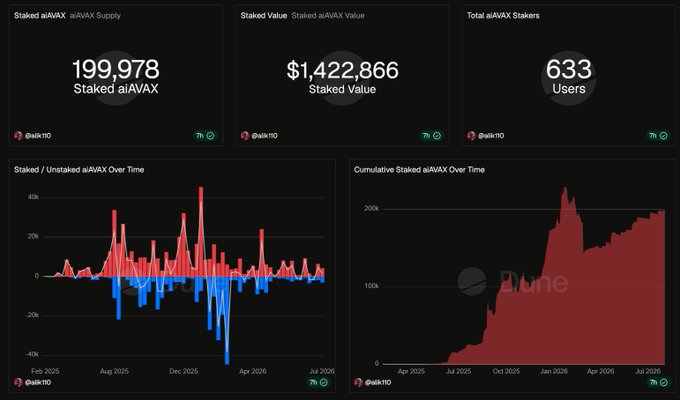Click Feb 2025 label on bar chart
Image resolution: width=680 pixels, height=400 pixels.
(x=45, y=371)
